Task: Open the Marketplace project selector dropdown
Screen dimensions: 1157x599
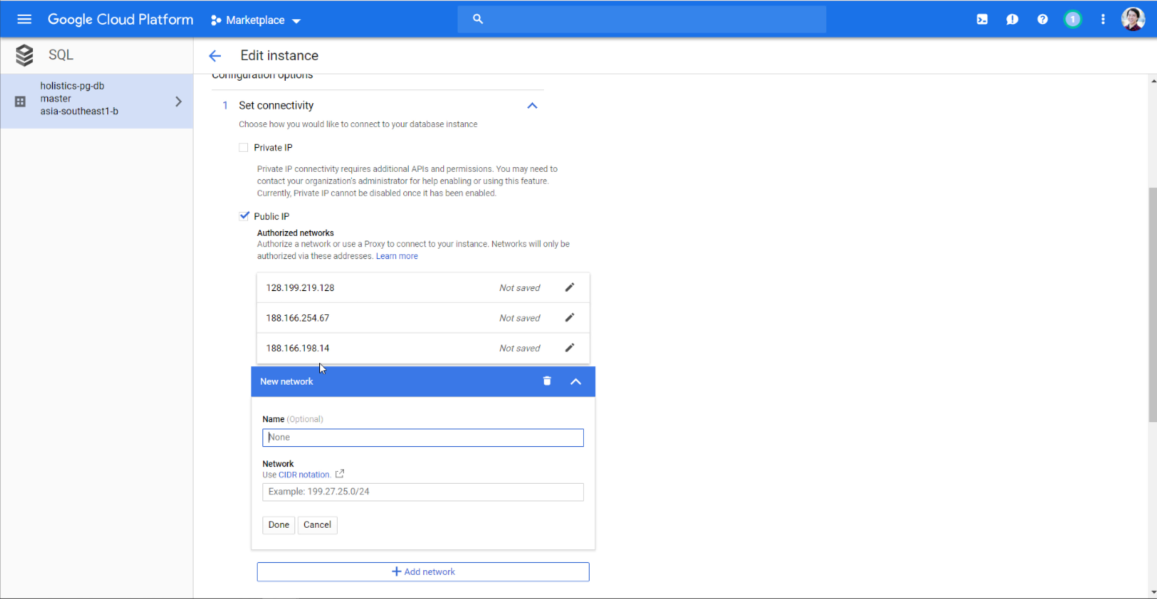Action: (x=256, y=20)
